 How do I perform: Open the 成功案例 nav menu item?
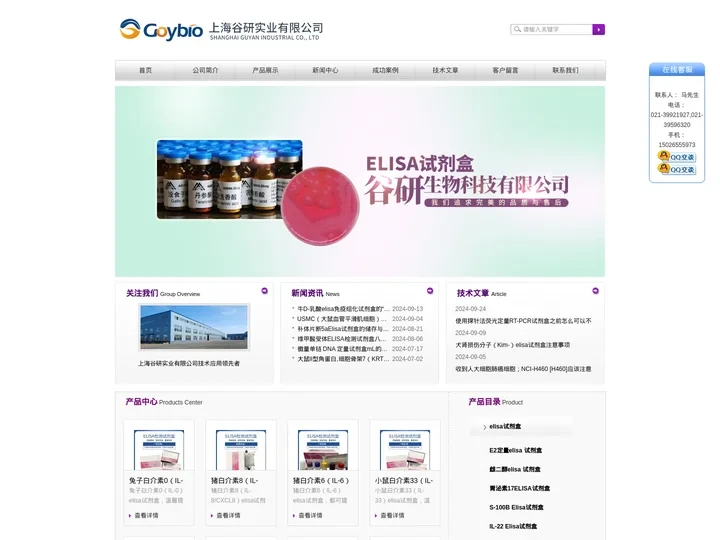(385, 70)
